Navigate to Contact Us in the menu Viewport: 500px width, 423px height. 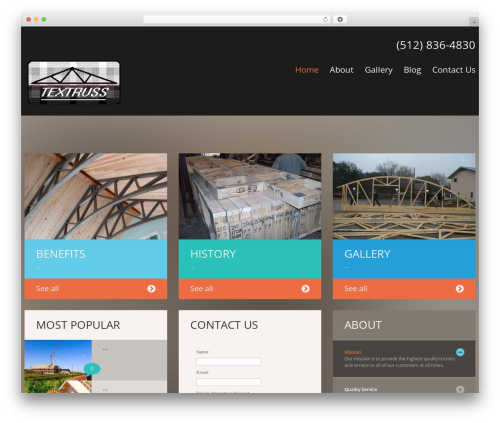coord(454,70)
